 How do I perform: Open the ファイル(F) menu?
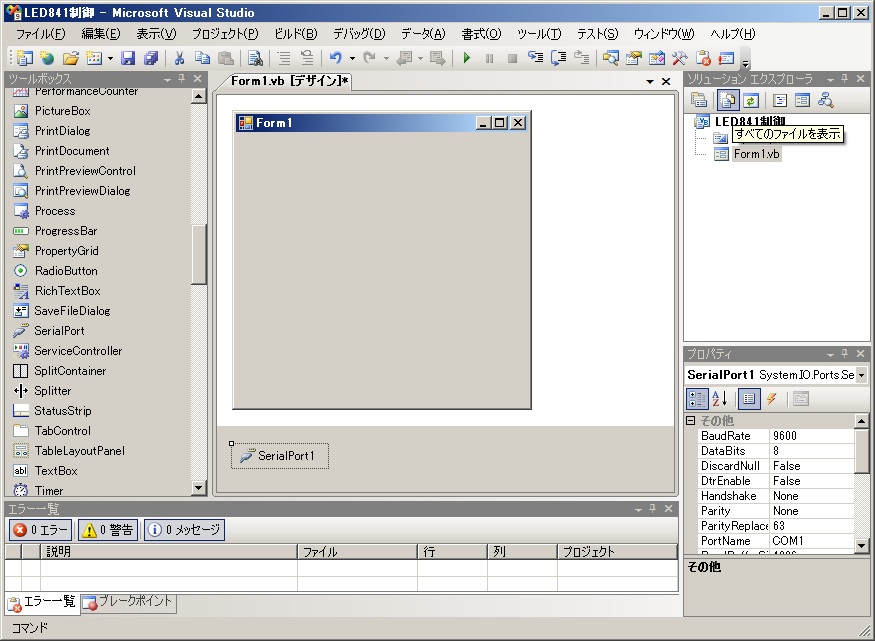(x=40, y=34)
